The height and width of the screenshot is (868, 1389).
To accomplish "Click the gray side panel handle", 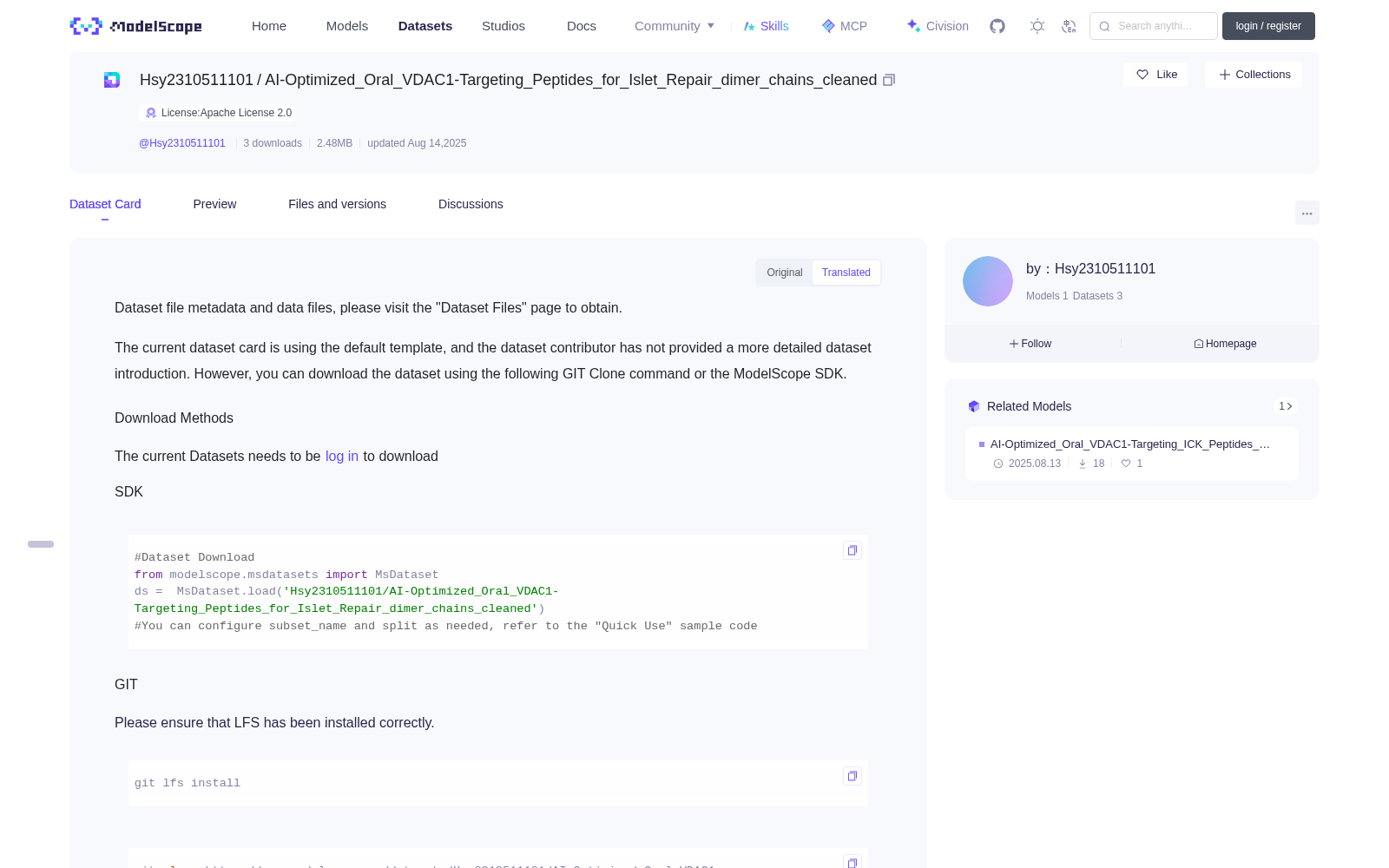I will coord(41,544).
